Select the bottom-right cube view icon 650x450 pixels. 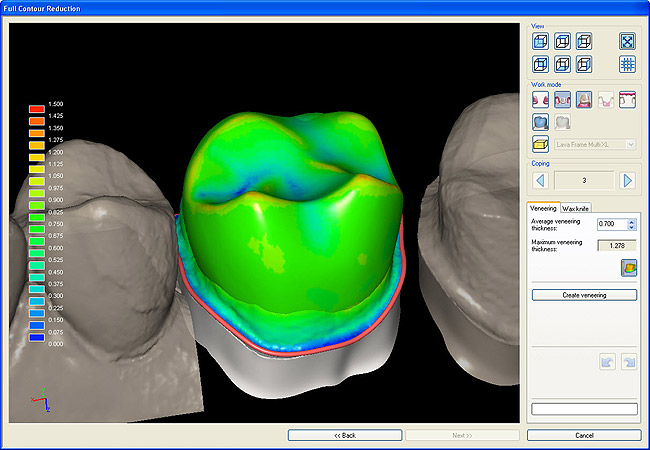pyautogui.click(x=584, y=64)
